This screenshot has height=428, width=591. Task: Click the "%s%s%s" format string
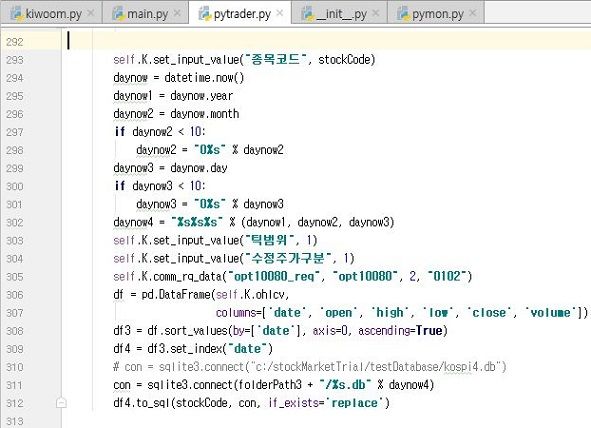pos(196,222)
